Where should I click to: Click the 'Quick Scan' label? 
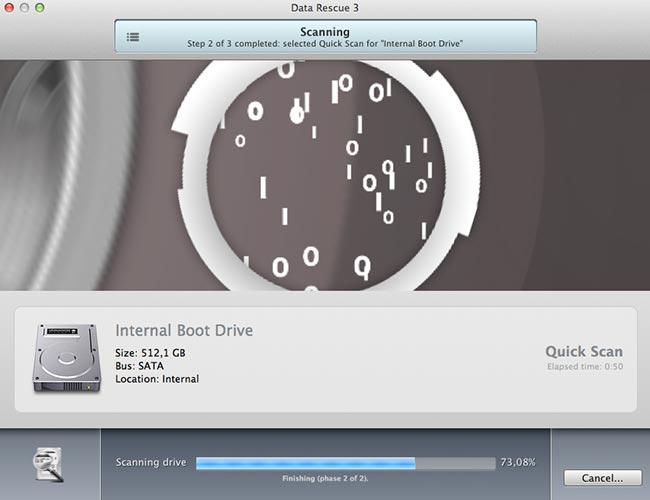coord(584,352)
